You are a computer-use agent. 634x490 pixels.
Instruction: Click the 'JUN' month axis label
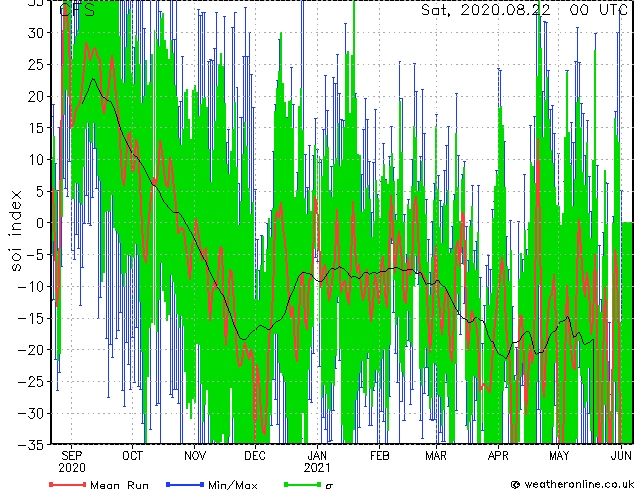[x=621, y=456]
